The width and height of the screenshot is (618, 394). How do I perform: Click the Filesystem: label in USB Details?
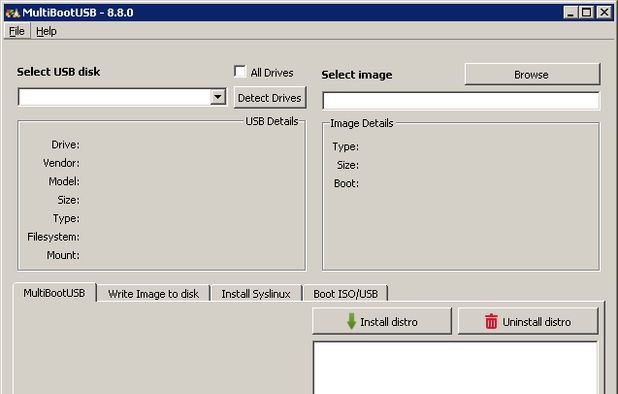[x=53, y=237]
